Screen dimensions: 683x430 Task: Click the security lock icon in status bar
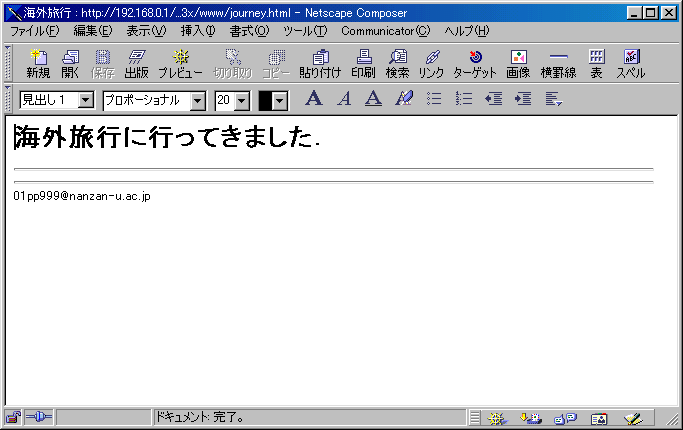coord(14,417)
